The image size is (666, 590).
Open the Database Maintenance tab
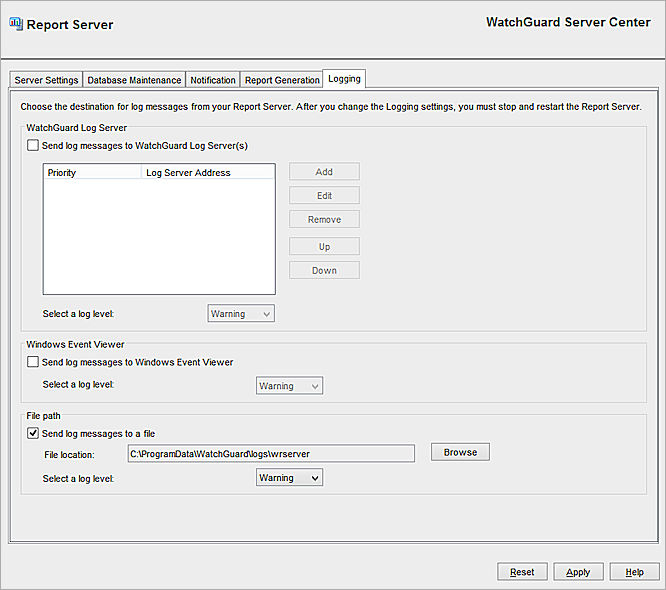(134, 80)
